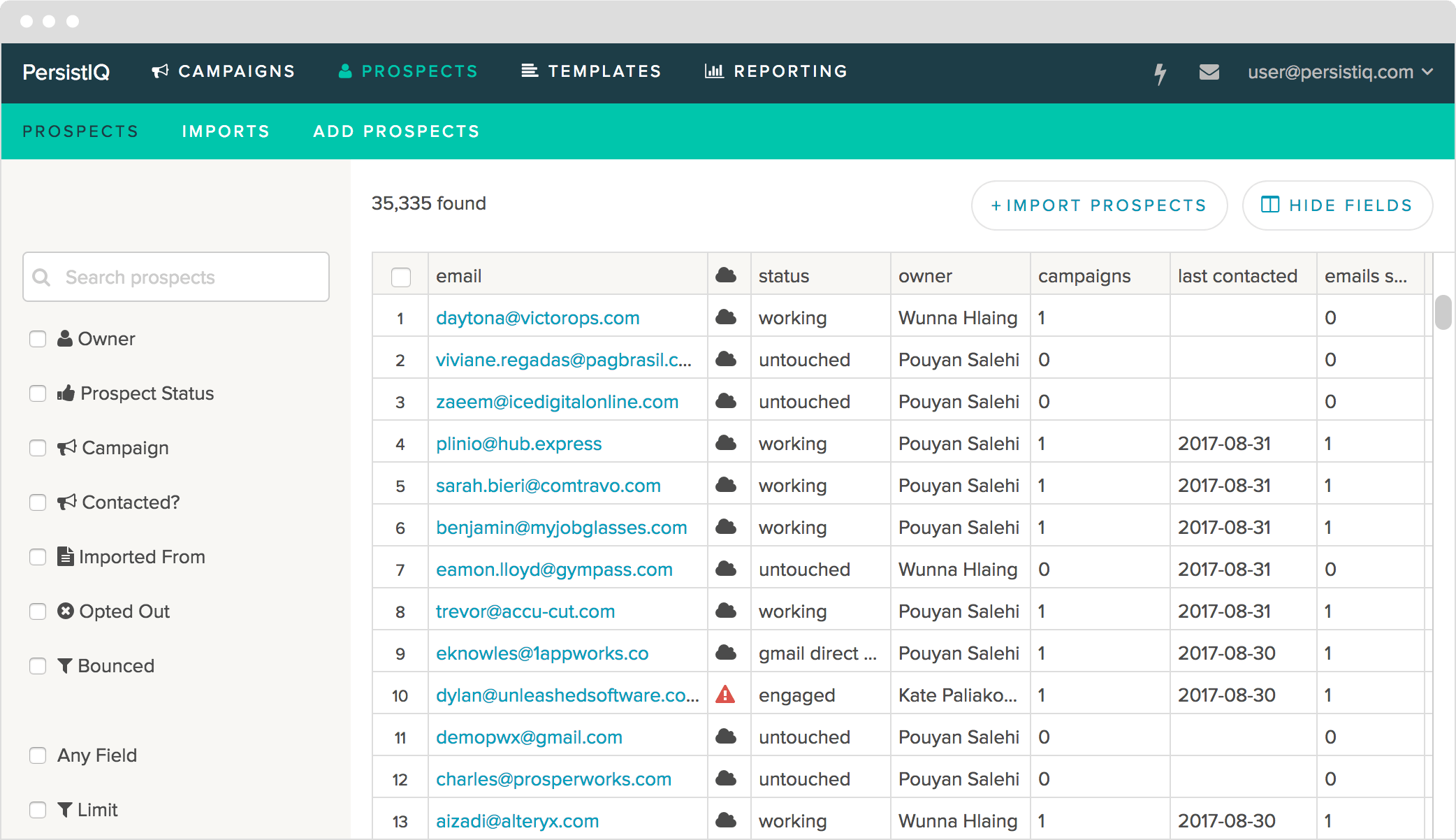1456x840 pixels.
Task: Open the Reporting section
Action: pyautogui.click(x=776, y=71)
